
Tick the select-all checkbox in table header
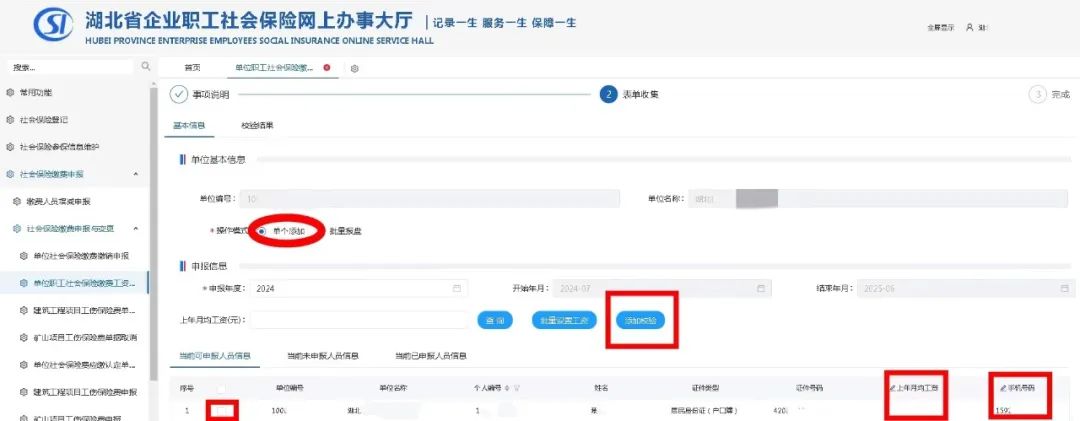point(221,388)
